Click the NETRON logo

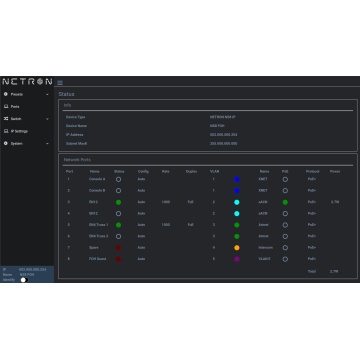[27, 82]
